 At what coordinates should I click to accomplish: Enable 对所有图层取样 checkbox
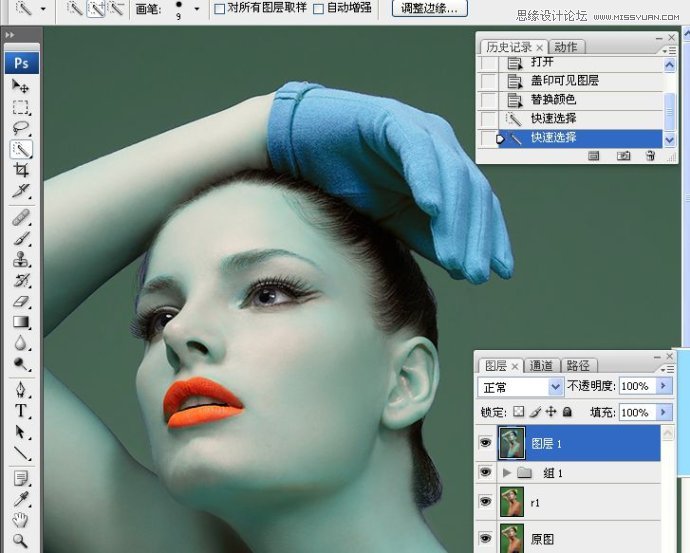click(221, 9)
